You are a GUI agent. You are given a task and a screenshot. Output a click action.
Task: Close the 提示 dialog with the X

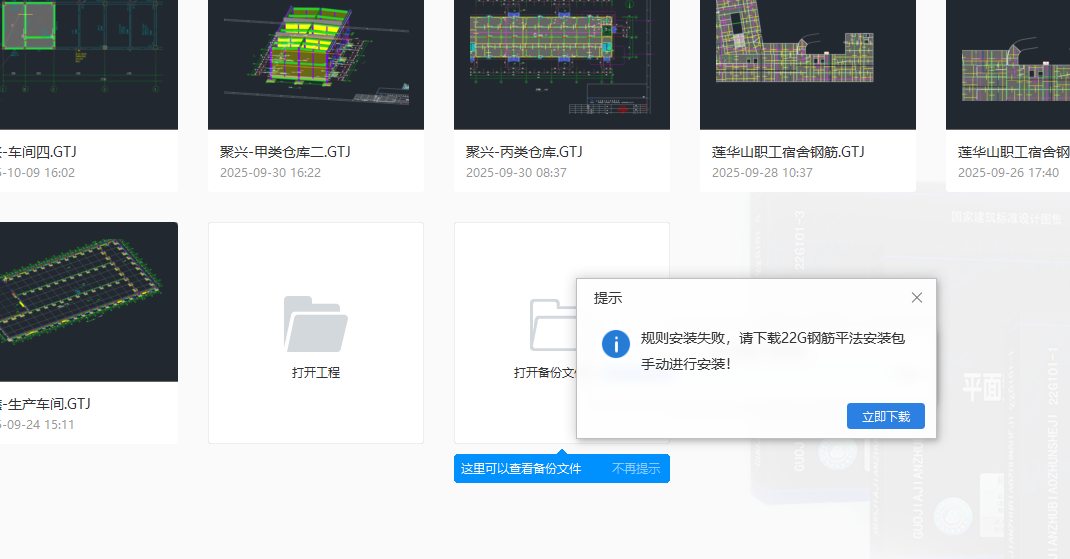[916, 298]
